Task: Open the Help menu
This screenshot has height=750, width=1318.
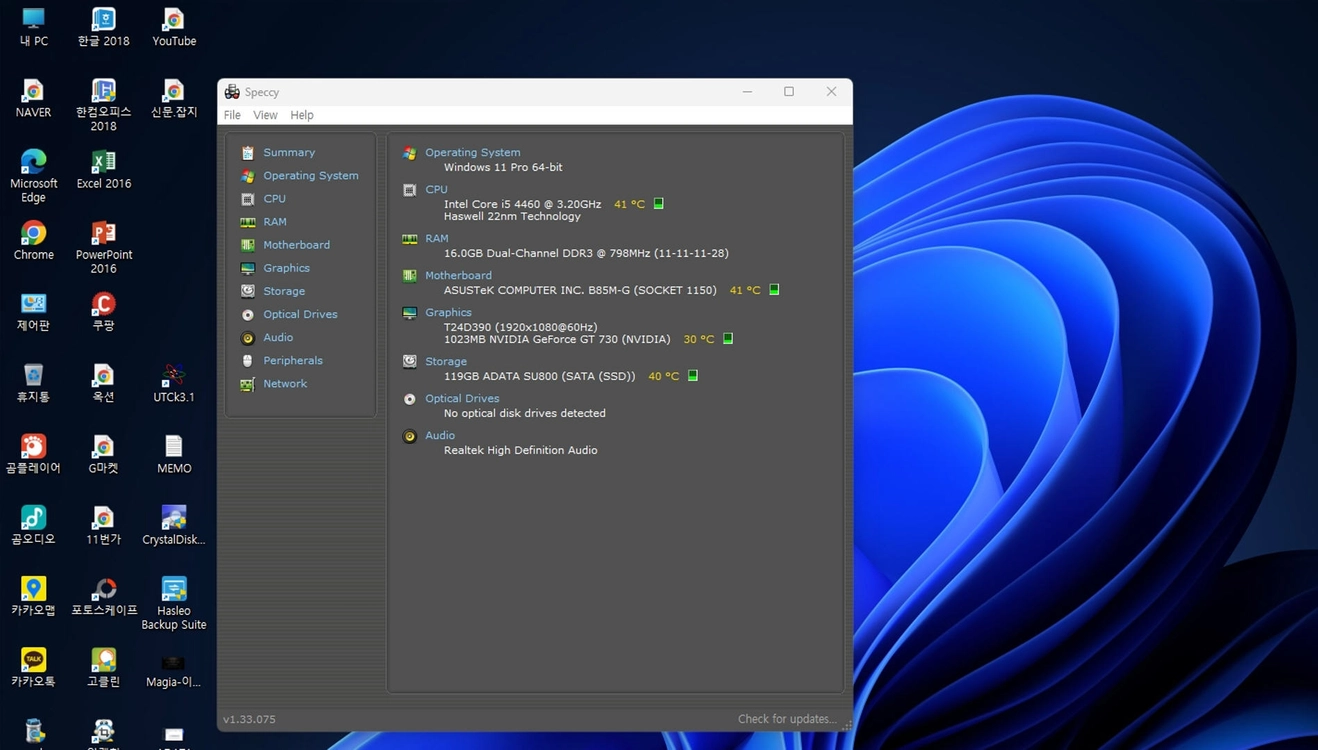Action: click(x=302, y=115)
